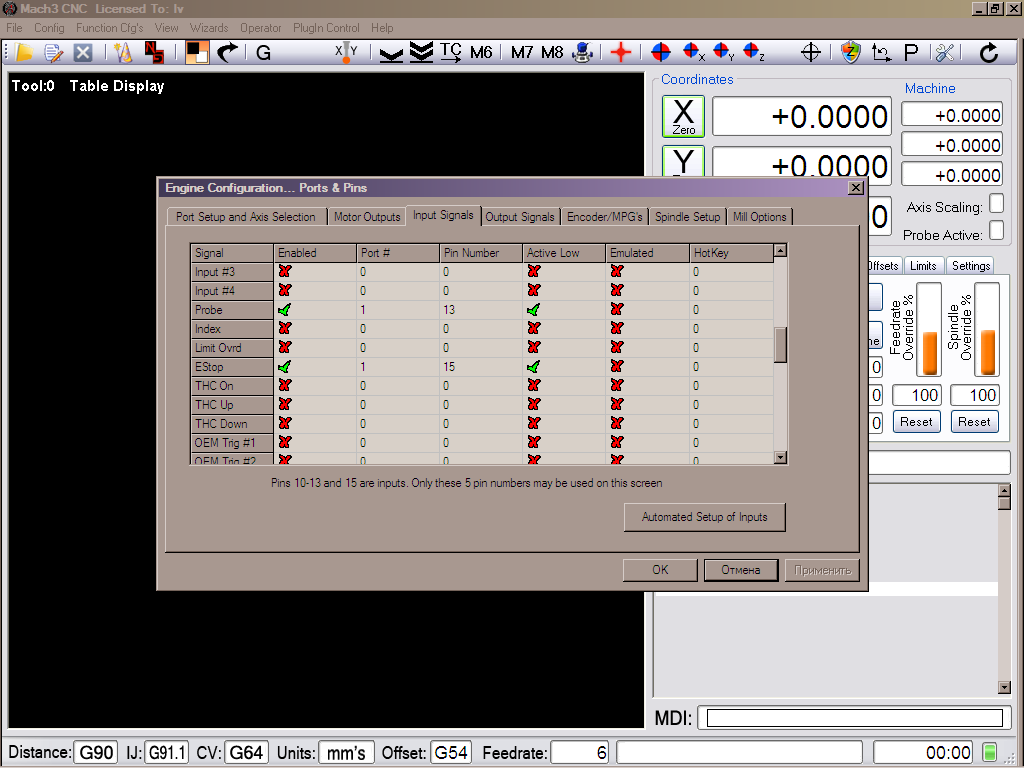Open the wizards hat icon
Screen dimensions: 1024x768
click(122, 52)
